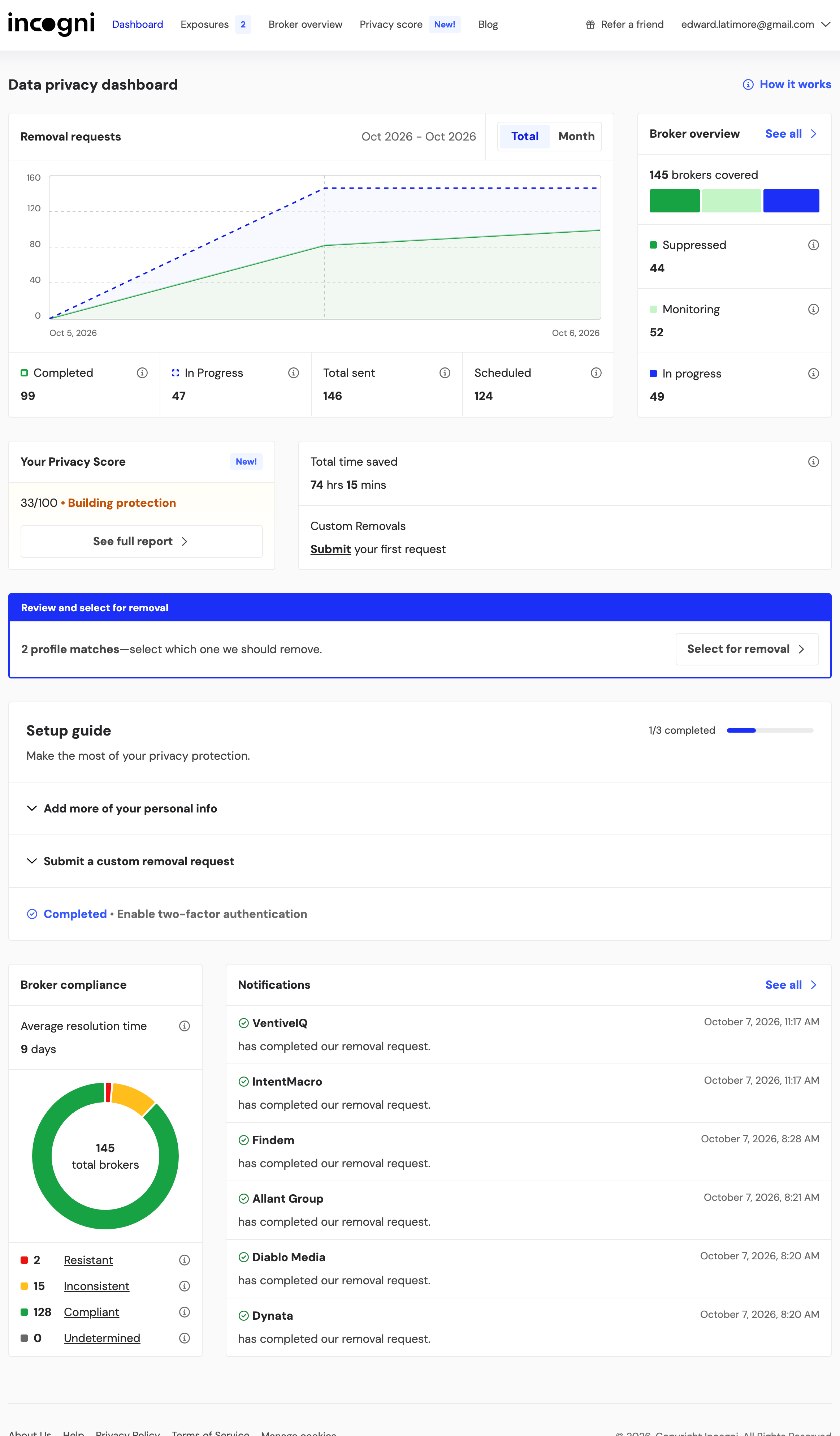Click the VentiveIQ notification row

click(x=528, y=1035)
